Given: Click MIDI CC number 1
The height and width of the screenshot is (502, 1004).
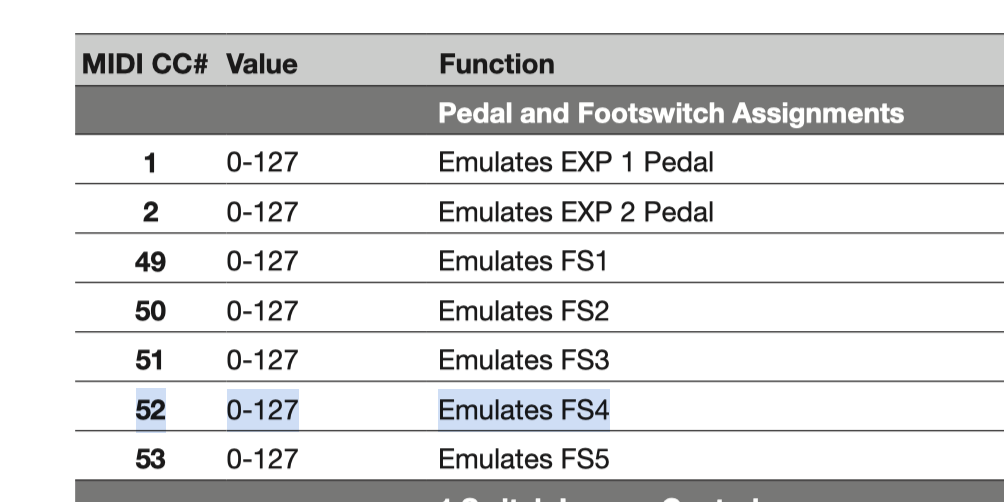Looking at the screenshot, I should coord(151,162).
